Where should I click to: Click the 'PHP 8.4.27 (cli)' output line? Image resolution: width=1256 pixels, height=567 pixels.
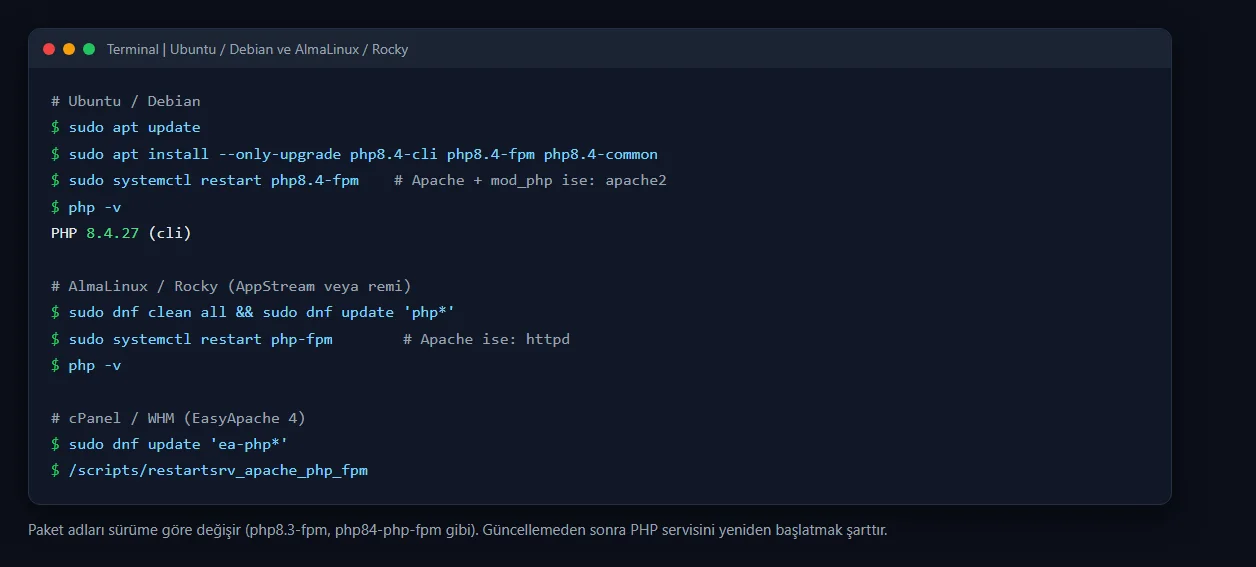(121, 233)
